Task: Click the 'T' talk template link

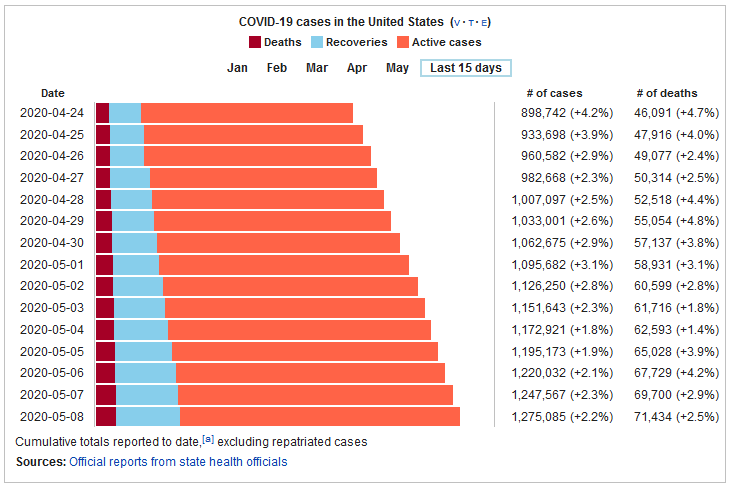Action: 472,22
